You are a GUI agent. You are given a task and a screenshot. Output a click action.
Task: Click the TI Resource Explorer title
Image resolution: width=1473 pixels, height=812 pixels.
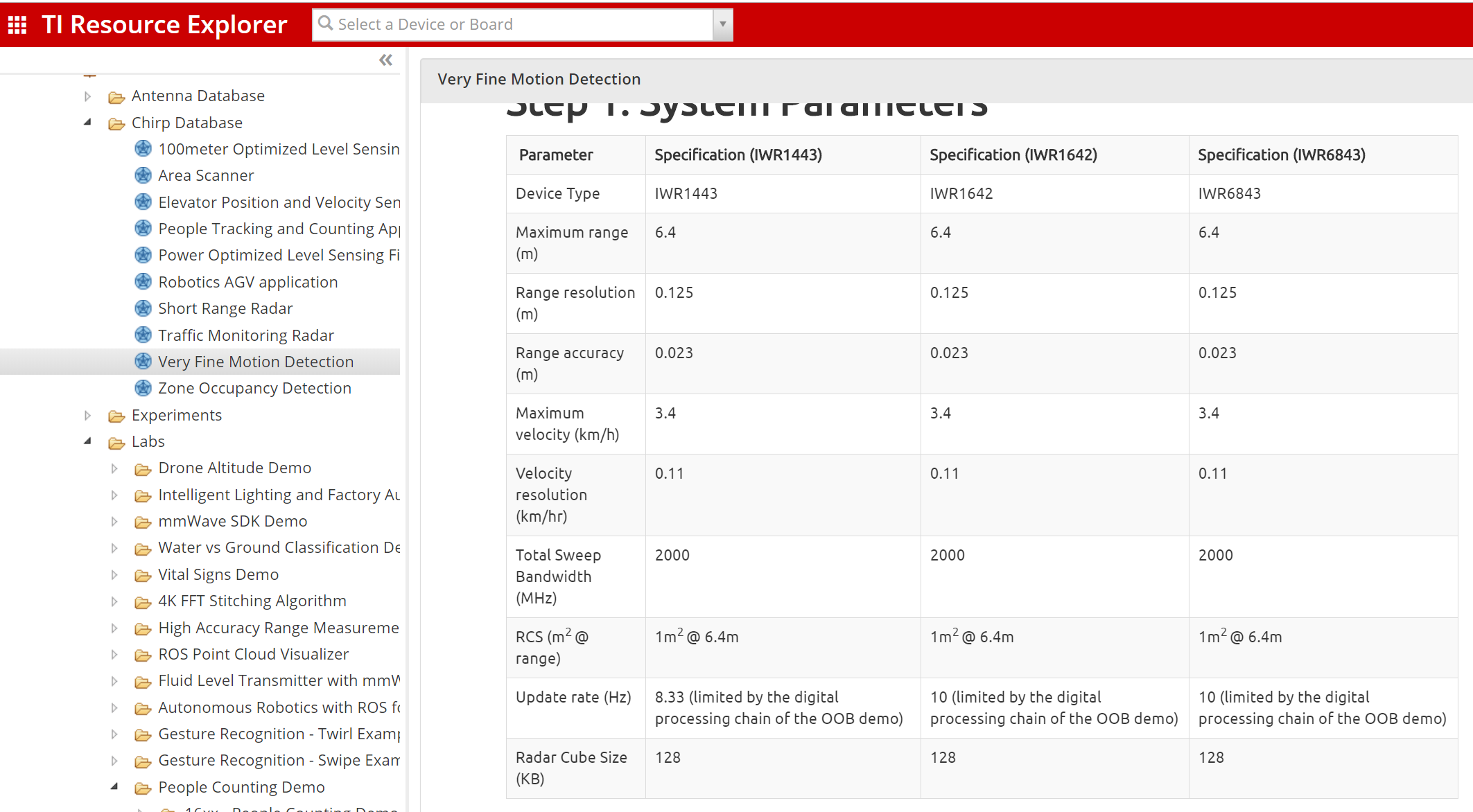pyautogui.click(x=164, y=24)
